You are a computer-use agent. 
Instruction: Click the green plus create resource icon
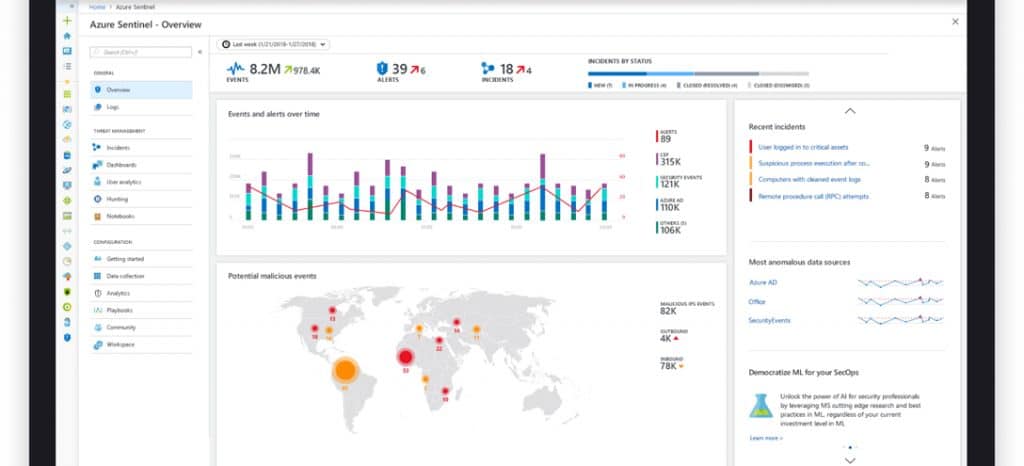pyautogui.click(x=67, y=21)
